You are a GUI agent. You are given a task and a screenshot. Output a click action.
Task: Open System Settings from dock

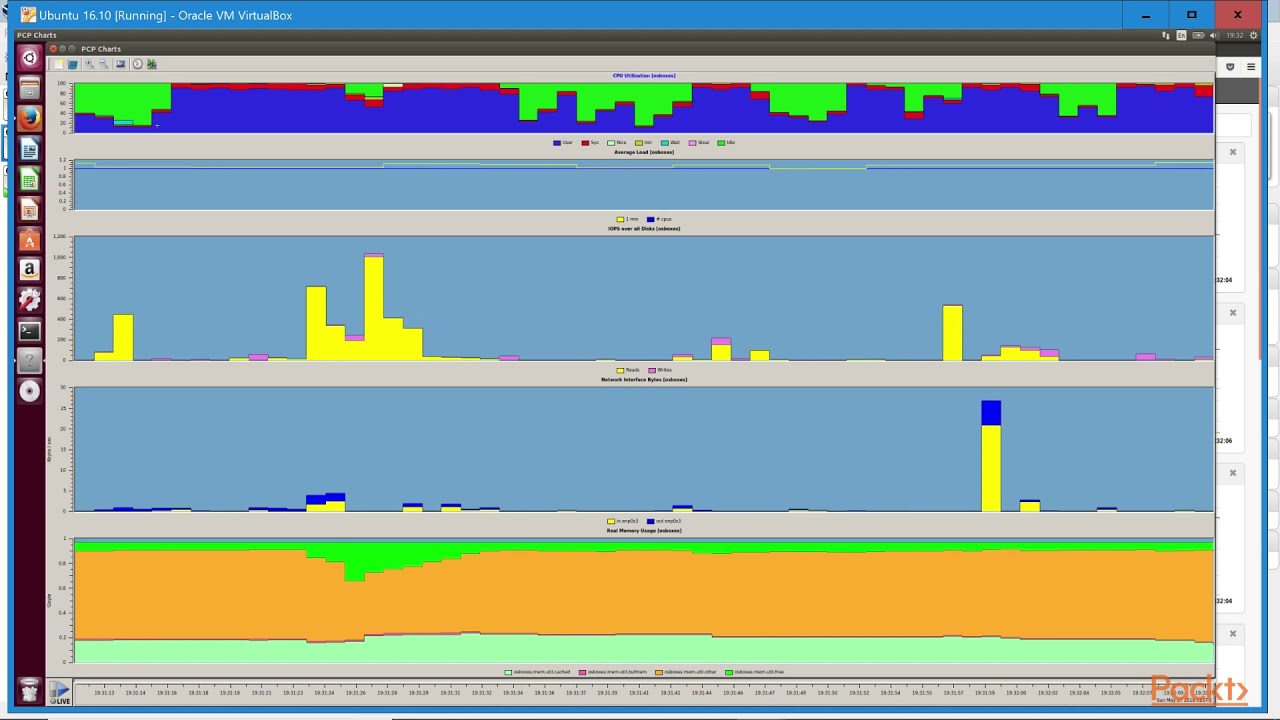coord(29,300)
